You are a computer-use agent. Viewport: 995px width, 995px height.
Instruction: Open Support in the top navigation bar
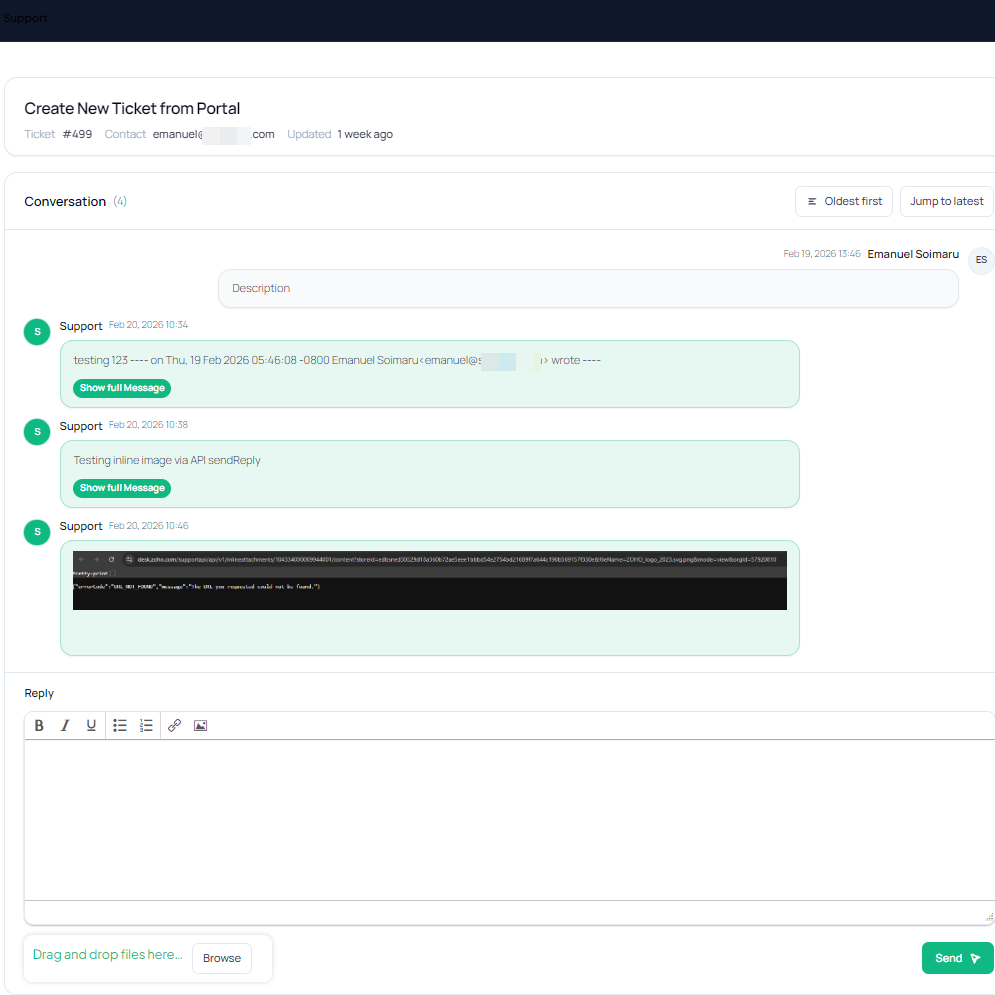pos(25,17)
